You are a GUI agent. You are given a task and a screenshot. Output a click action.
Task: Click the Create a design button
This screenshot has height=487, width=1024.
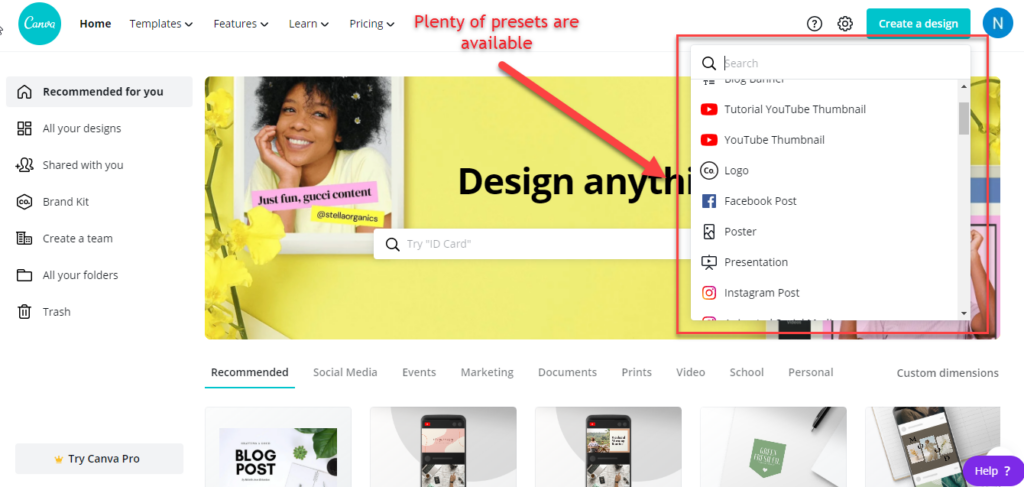click(918, 24)
